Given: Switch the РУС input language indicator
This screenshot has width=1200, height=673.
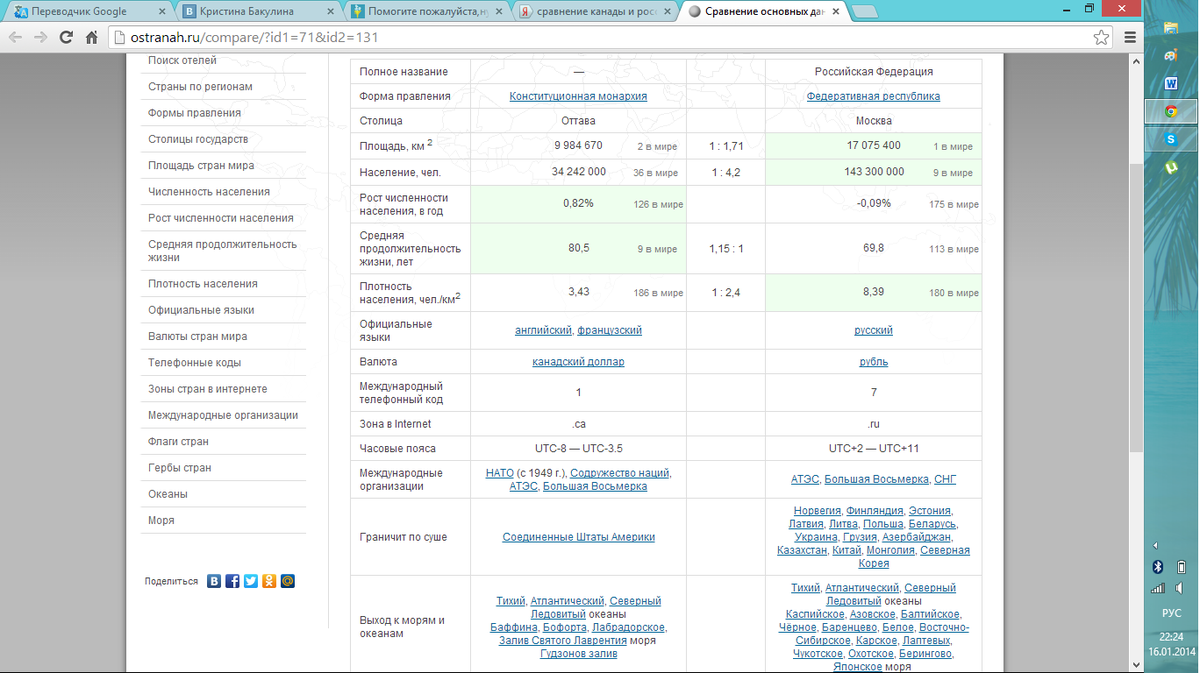Looking at the screenshot, I should pos(1170,613).
